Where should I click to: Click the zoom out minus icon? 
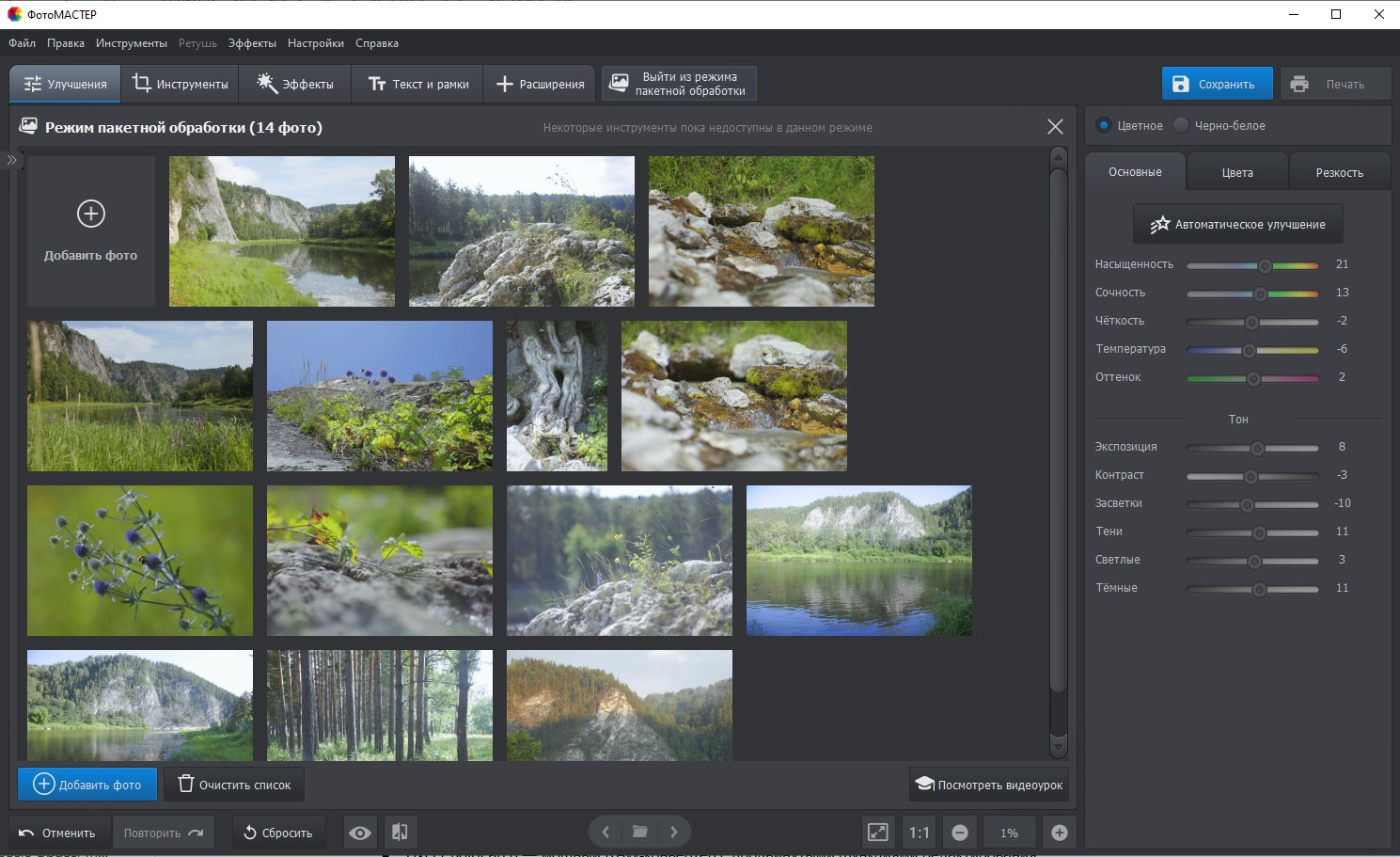960,833
